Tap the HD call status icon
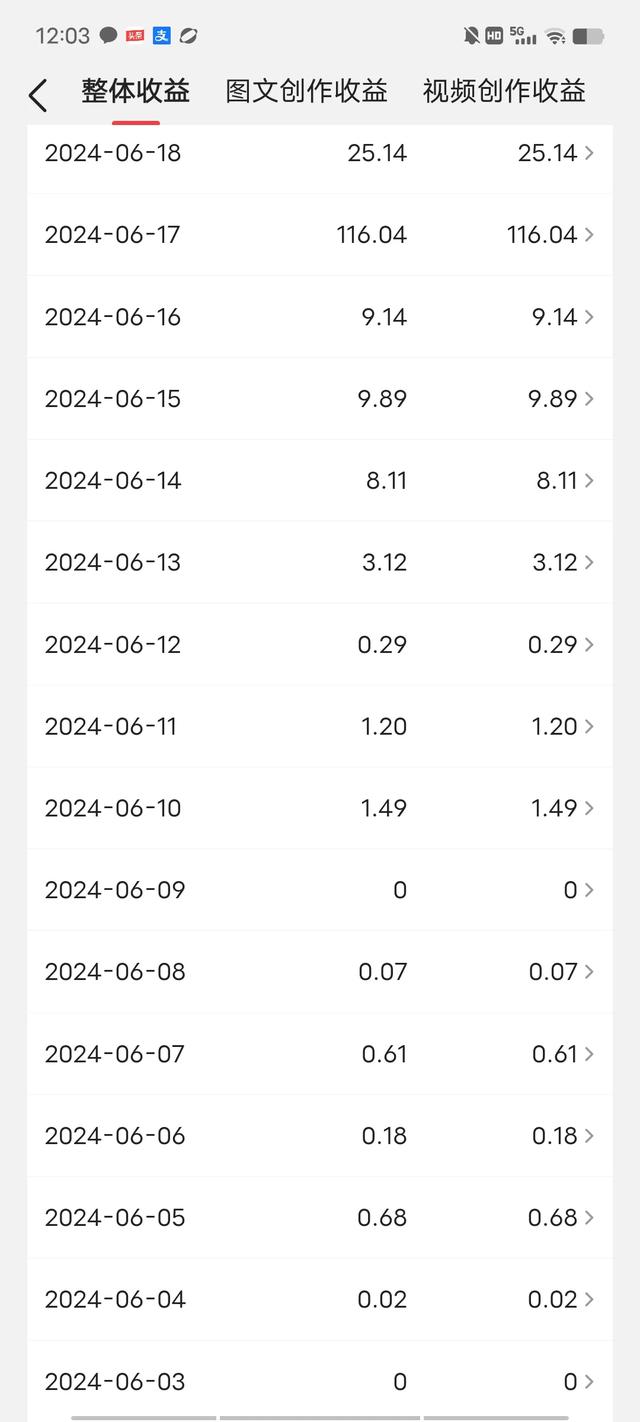Viewport: 640px width, 1422px height. click(494, 35)
